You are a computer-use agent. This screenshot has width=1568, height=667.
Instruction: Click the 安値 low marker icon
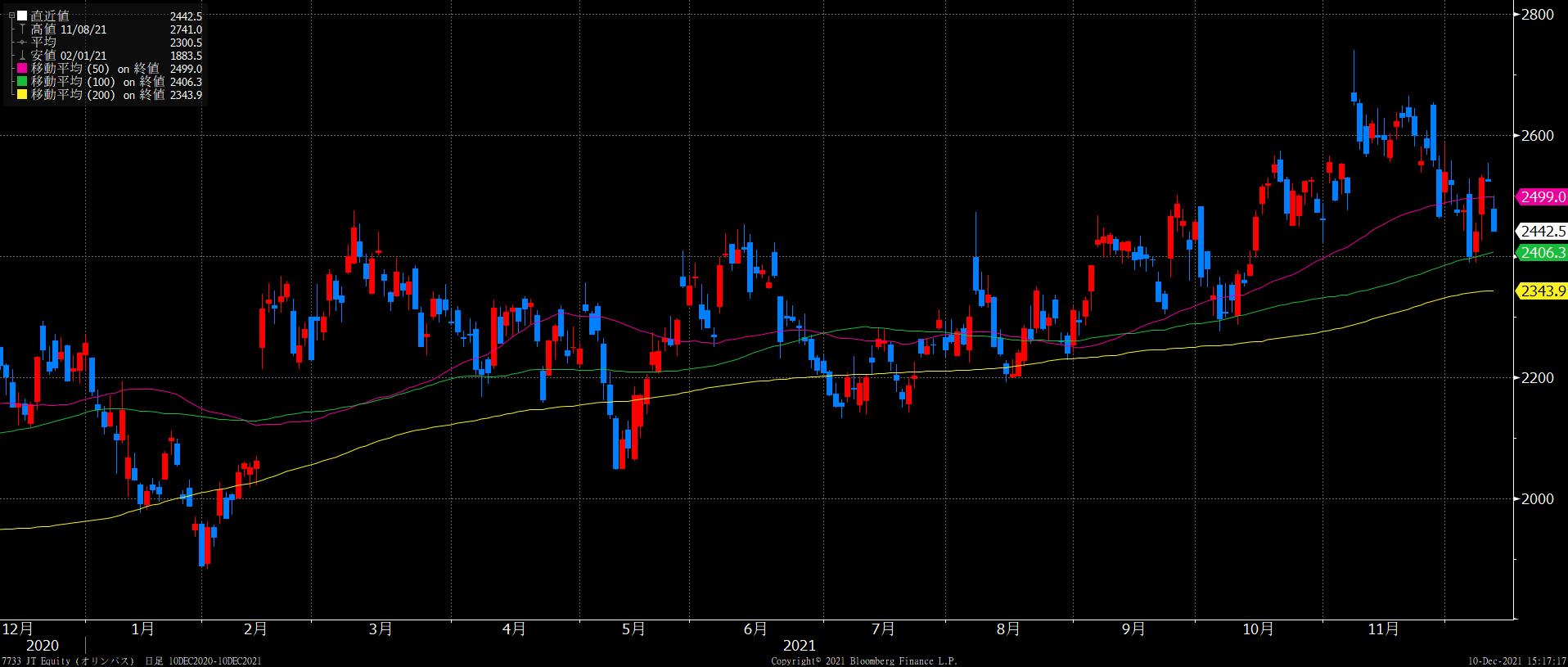[22, 56]
